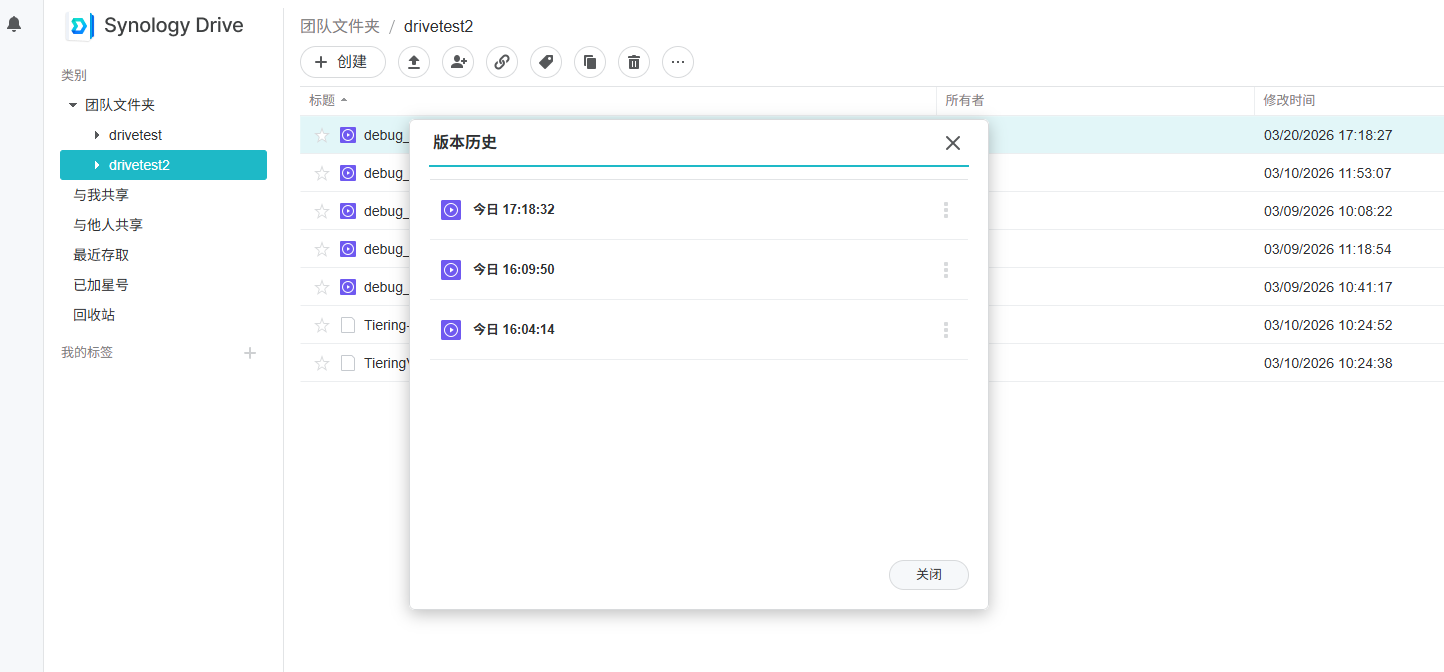The width and height of the screenshot is (1444, 672).
Task: Open the more actions ellipsis menu
Action: tap(678, 62)
